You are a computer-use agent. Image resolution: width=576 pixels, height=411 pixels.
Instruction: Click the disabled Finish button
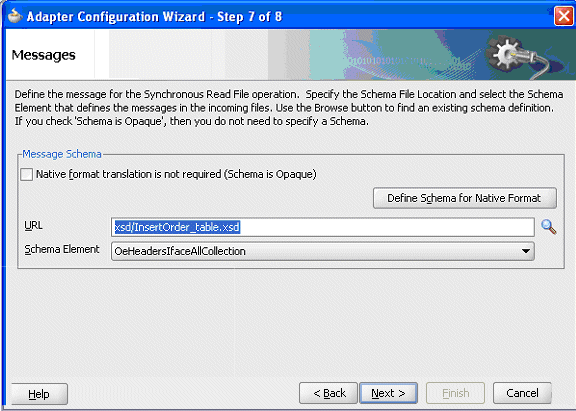pos(456,393)
